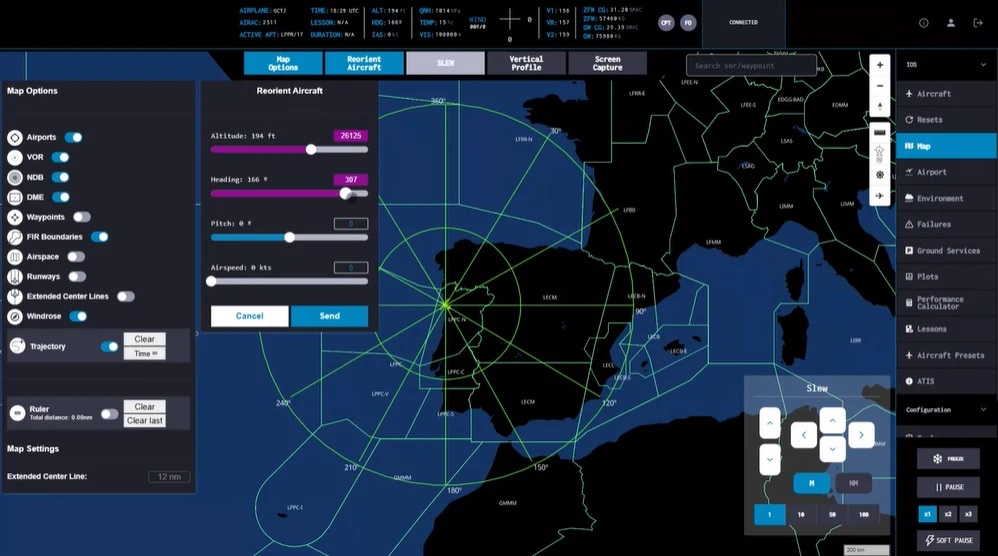This screenshot has height=556, width=998.
Task: Collapse the IOS section chevron
Action: (981, 64)
